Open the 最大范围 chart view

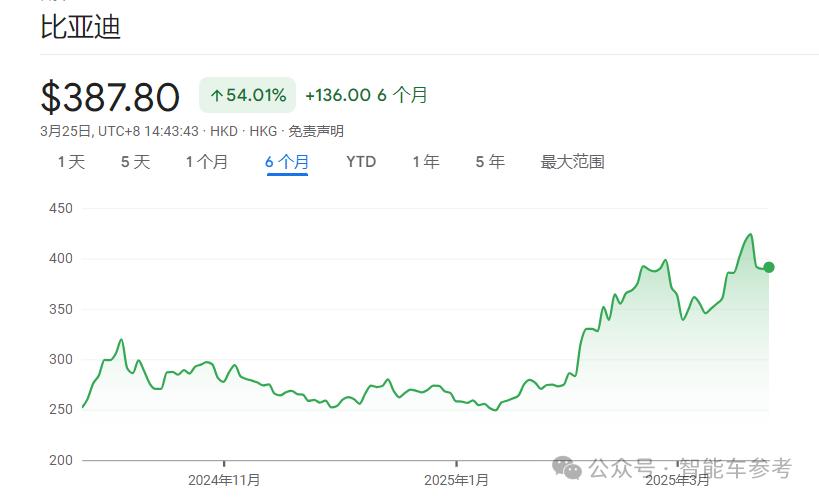click(572, 162)
